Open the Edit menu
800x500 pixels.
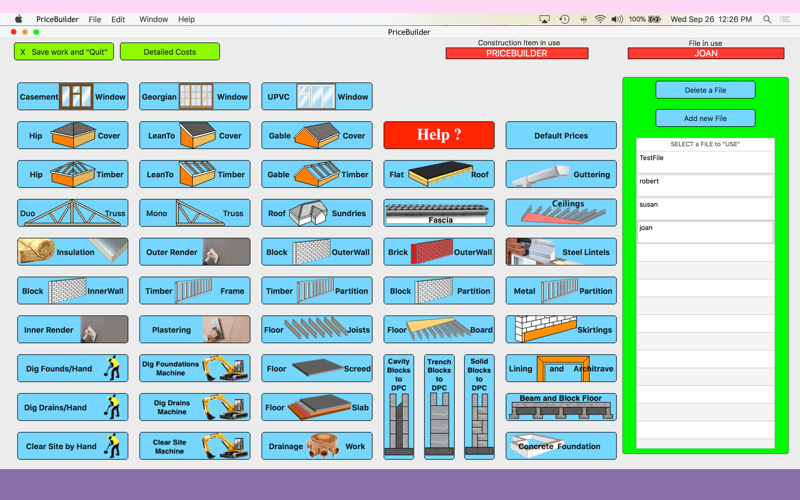point(118,19)
